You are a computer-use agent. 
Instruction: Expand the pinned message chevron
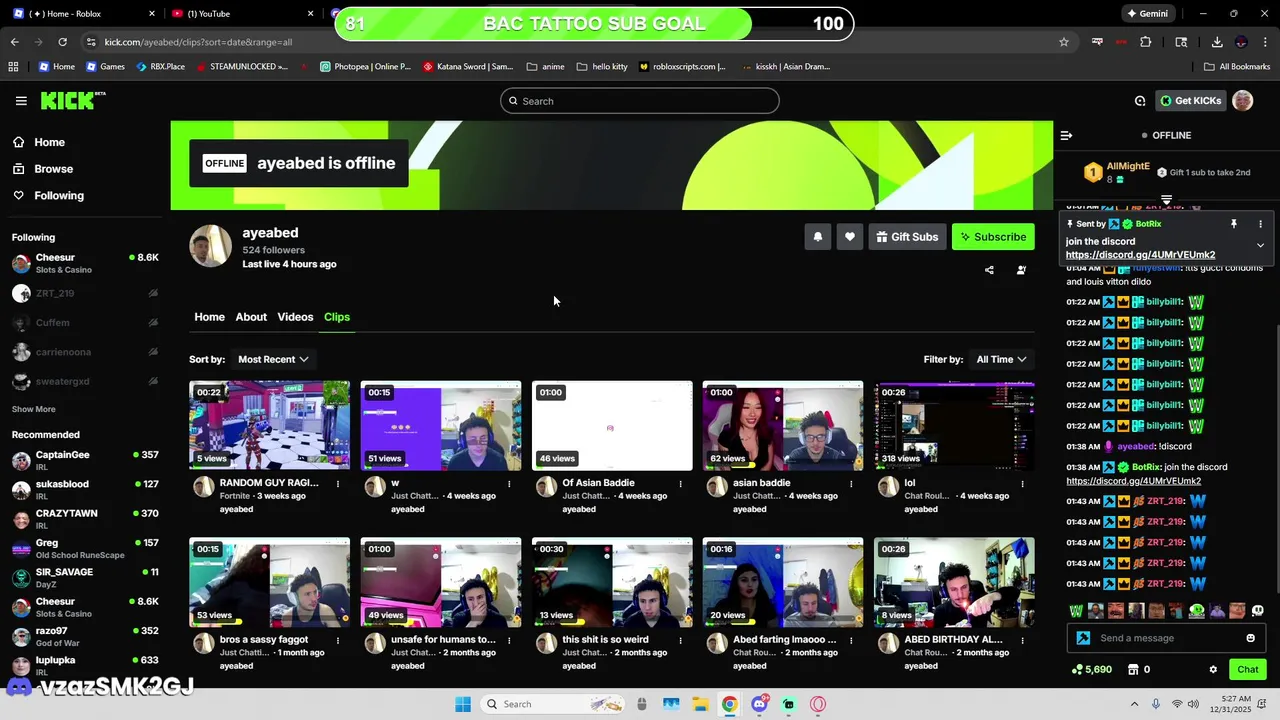pyautogui.click(x=1260, y=245)
